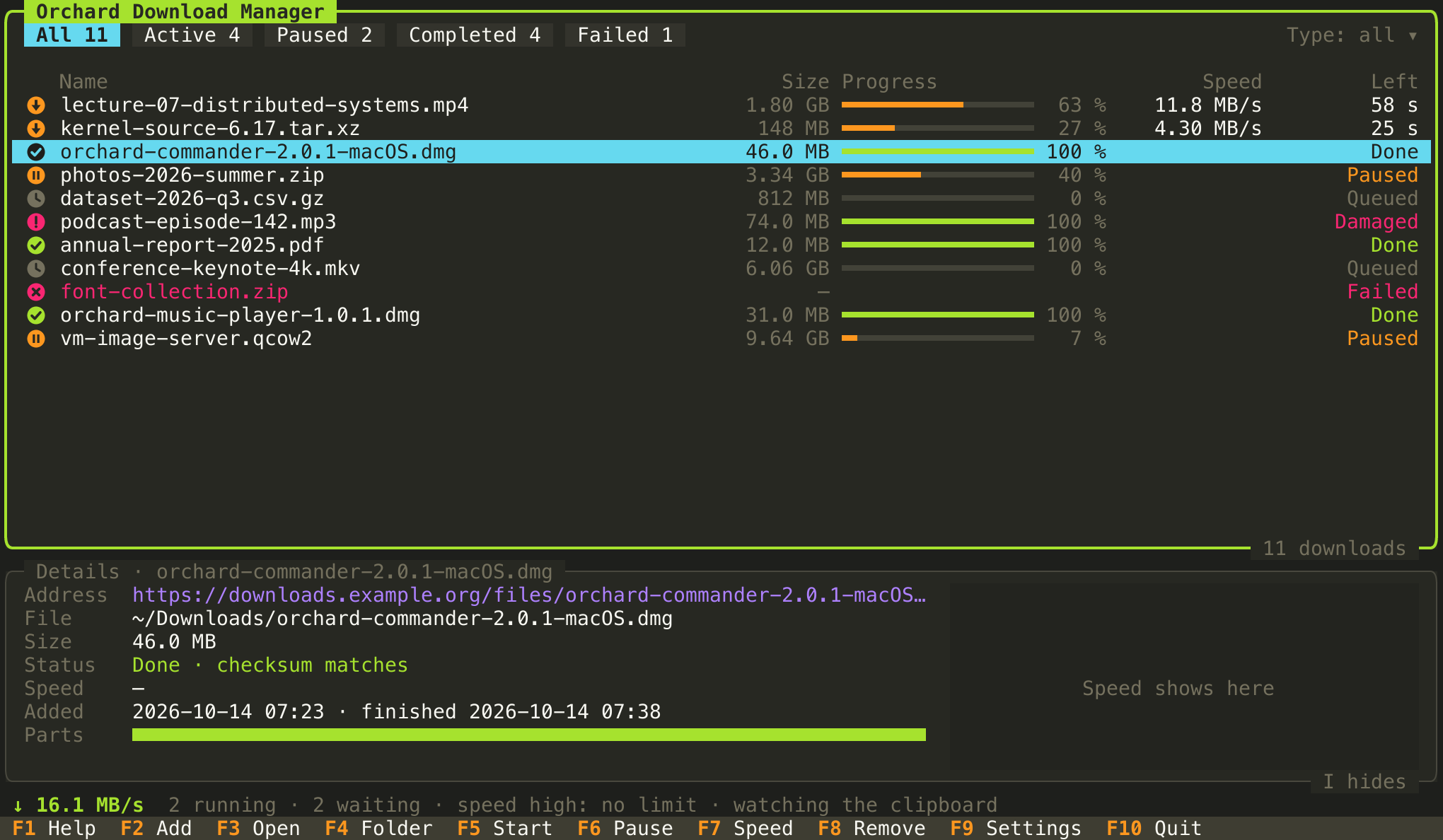Click the '11 downloads' count label
This screenshot has height=840, width=1443.
click(1335, 549)
